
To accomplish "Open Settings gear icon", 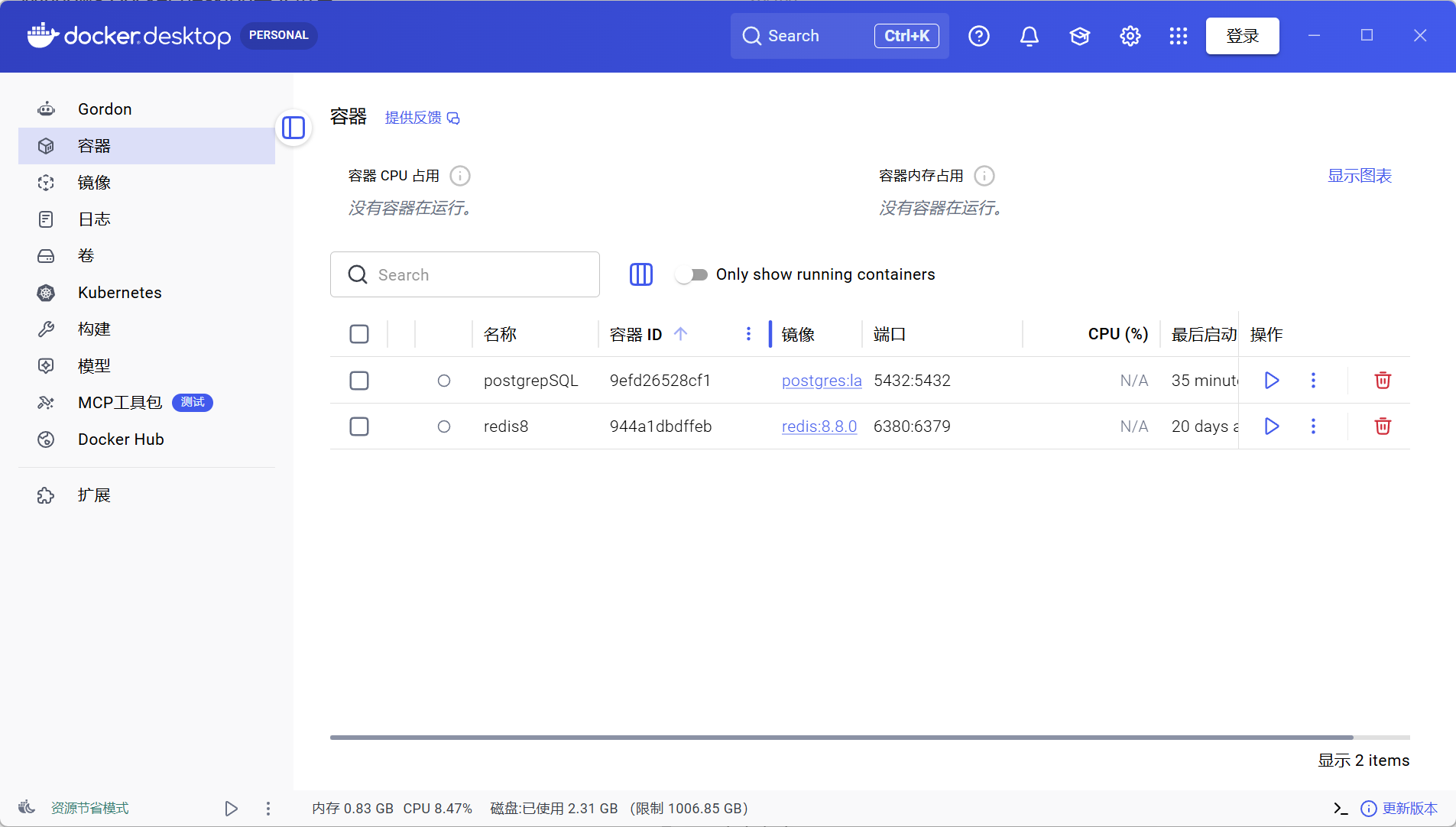I will (x=1130, y=36).
